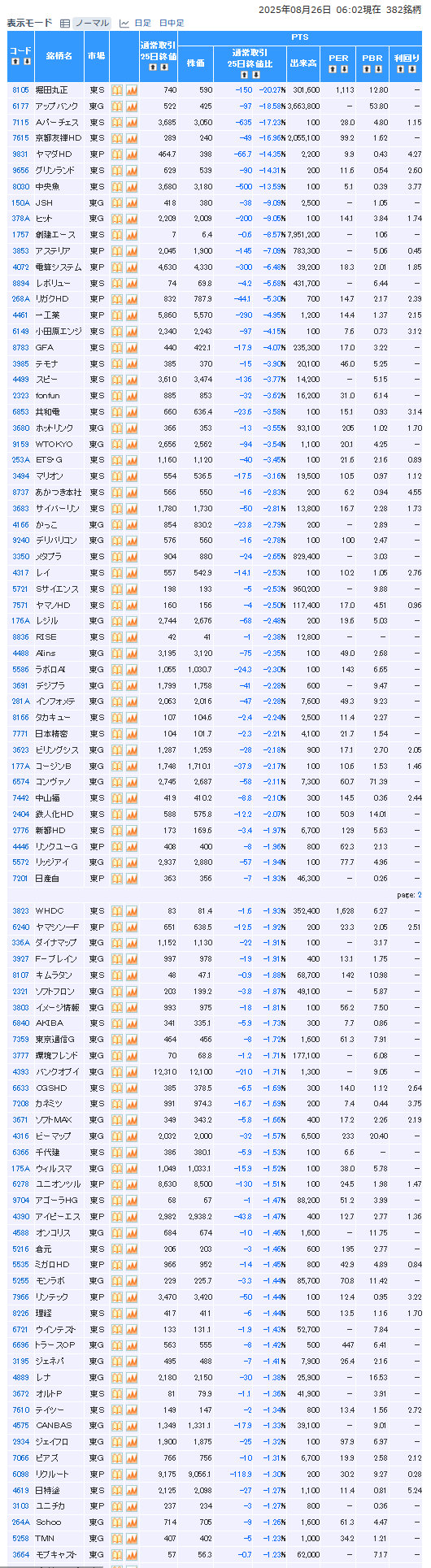Select ノーマル display mode

coord(93,24)
